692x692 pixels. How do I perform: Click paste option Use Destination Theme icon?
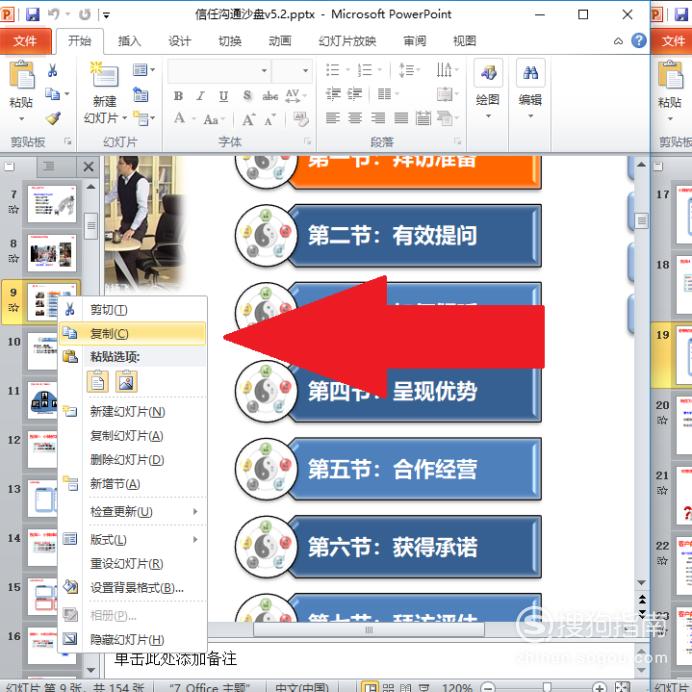98,382
